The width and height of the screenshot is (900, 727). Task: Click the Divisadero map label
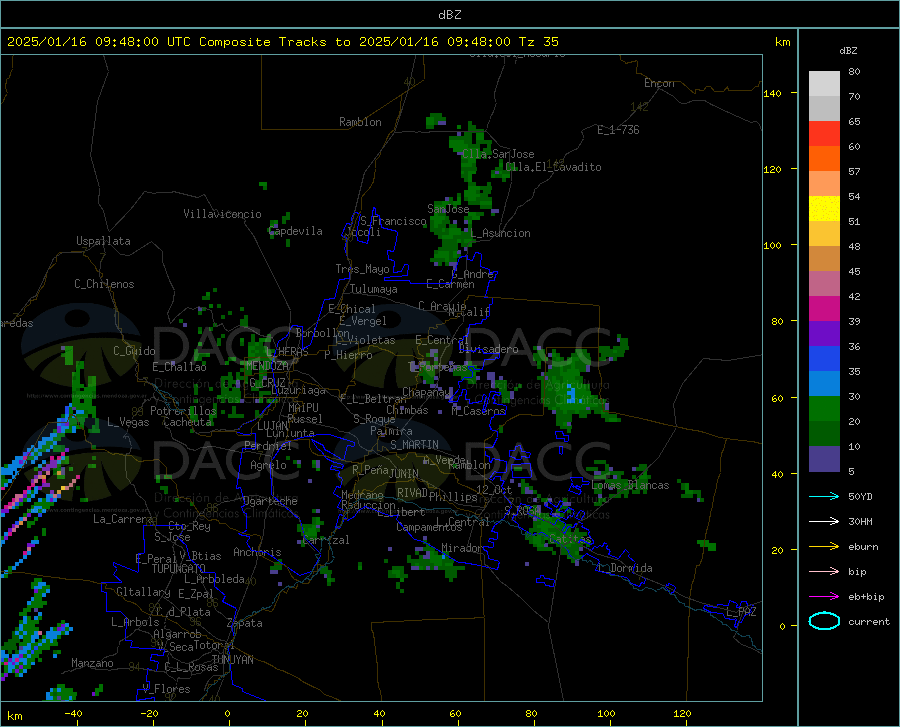point(488,349)
